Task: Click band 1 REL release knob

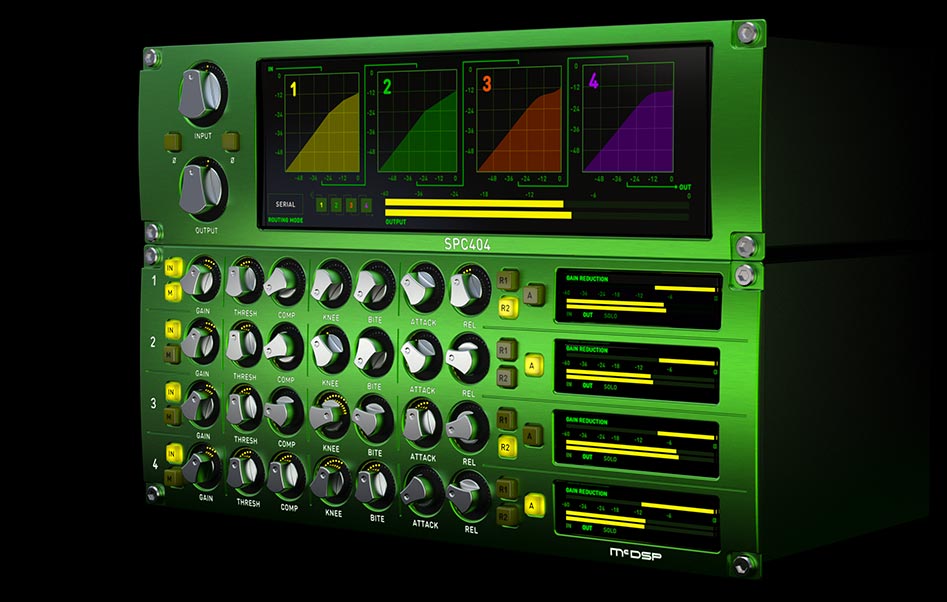Action: 467,288
